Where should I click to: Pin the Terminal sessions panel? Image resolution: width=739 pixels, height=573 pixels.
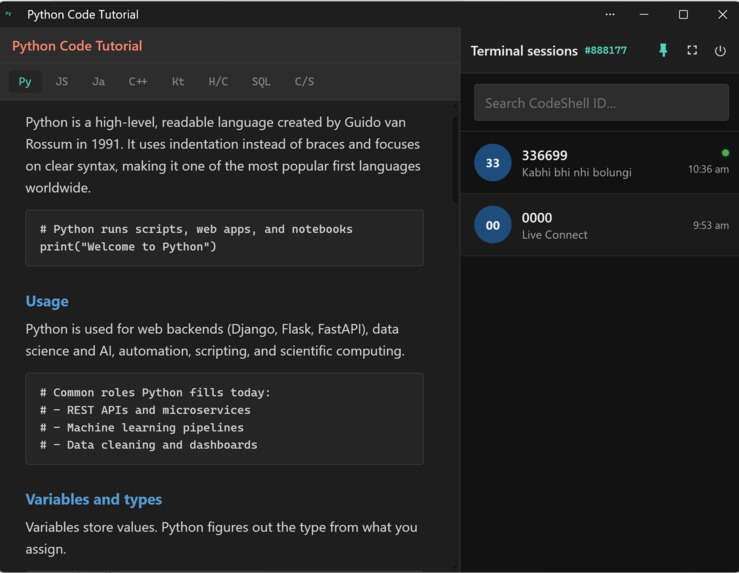point(663,50)
